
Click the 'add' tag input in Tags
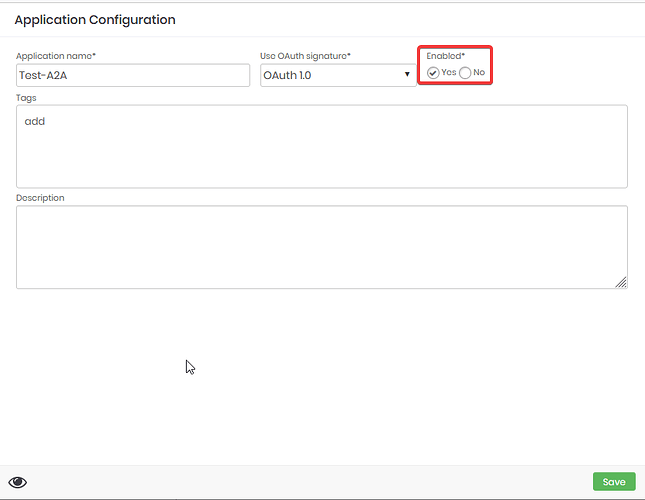coord(35,121)
